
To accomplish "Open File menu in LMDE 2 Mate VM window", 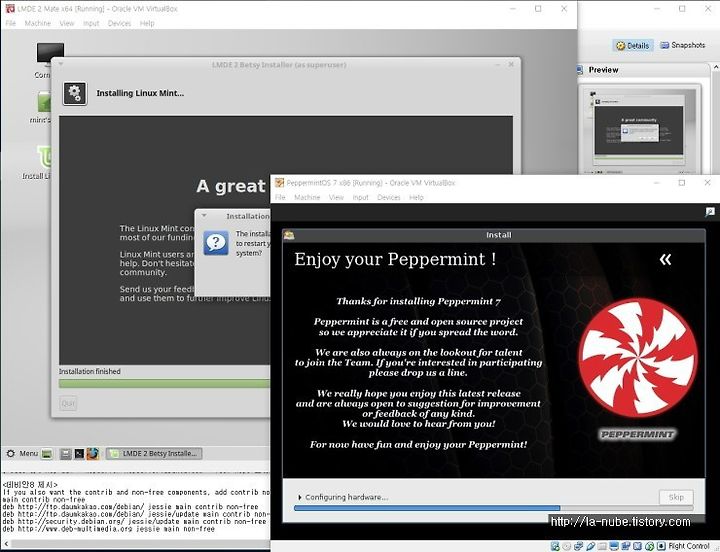I will [11, 23].
